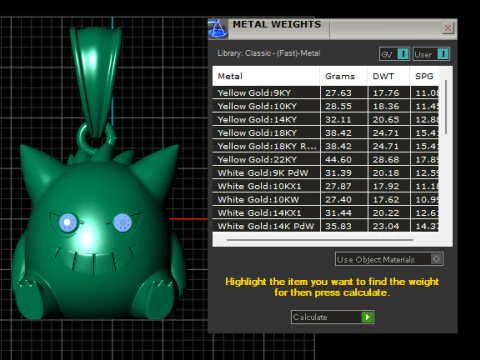
Task: Click the vertical scrollbar of metals list
Action: 446,107
